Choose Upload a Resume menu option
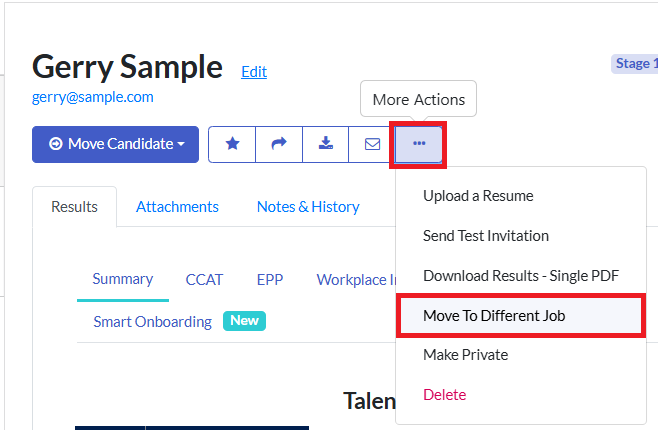Screen dimensions: 658x430 click(478, 196)
